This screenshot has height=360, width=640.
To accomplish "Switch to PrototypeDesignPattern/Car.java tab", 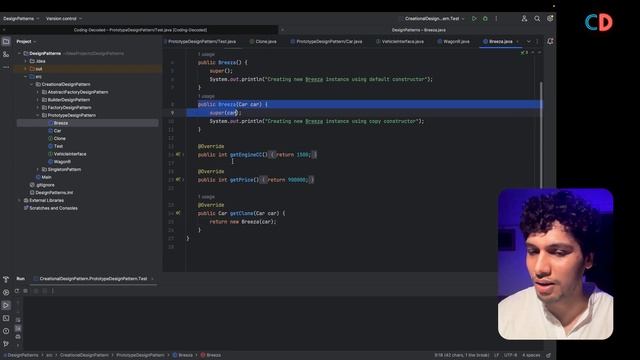I will point(327,41).
